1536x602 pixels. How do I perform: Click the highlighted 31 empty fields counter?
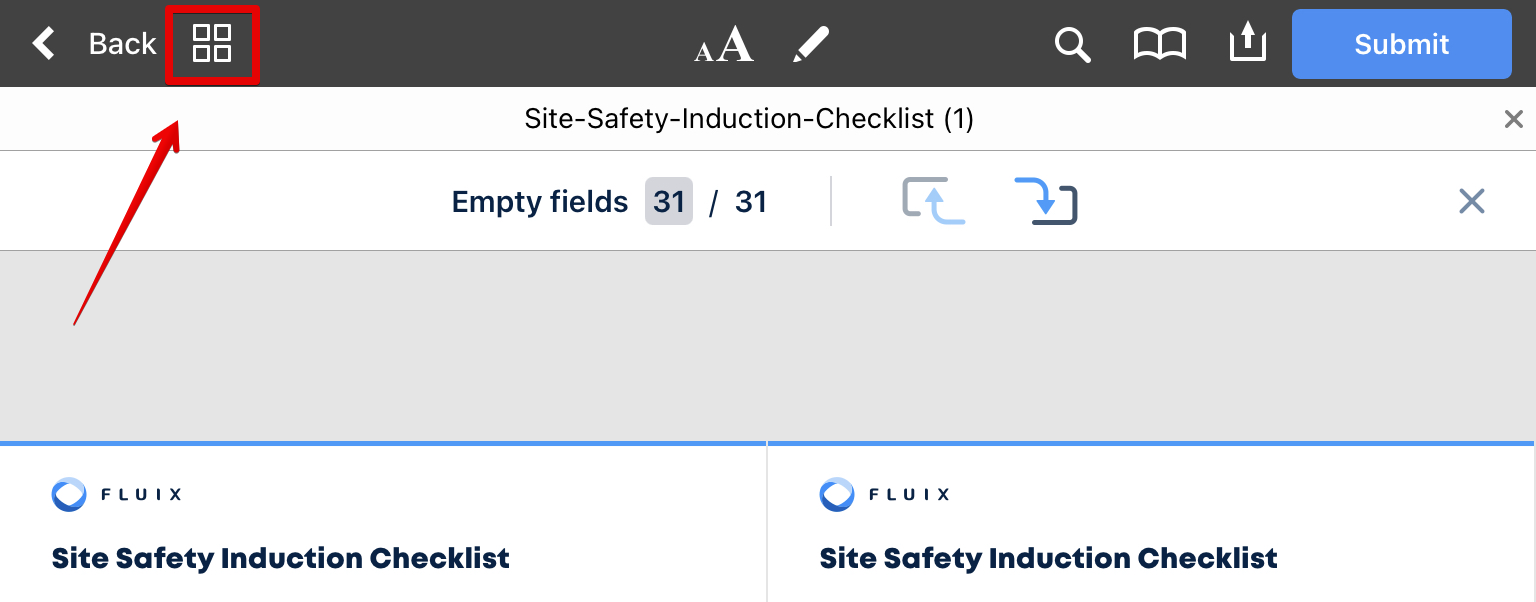click(668, 202)
